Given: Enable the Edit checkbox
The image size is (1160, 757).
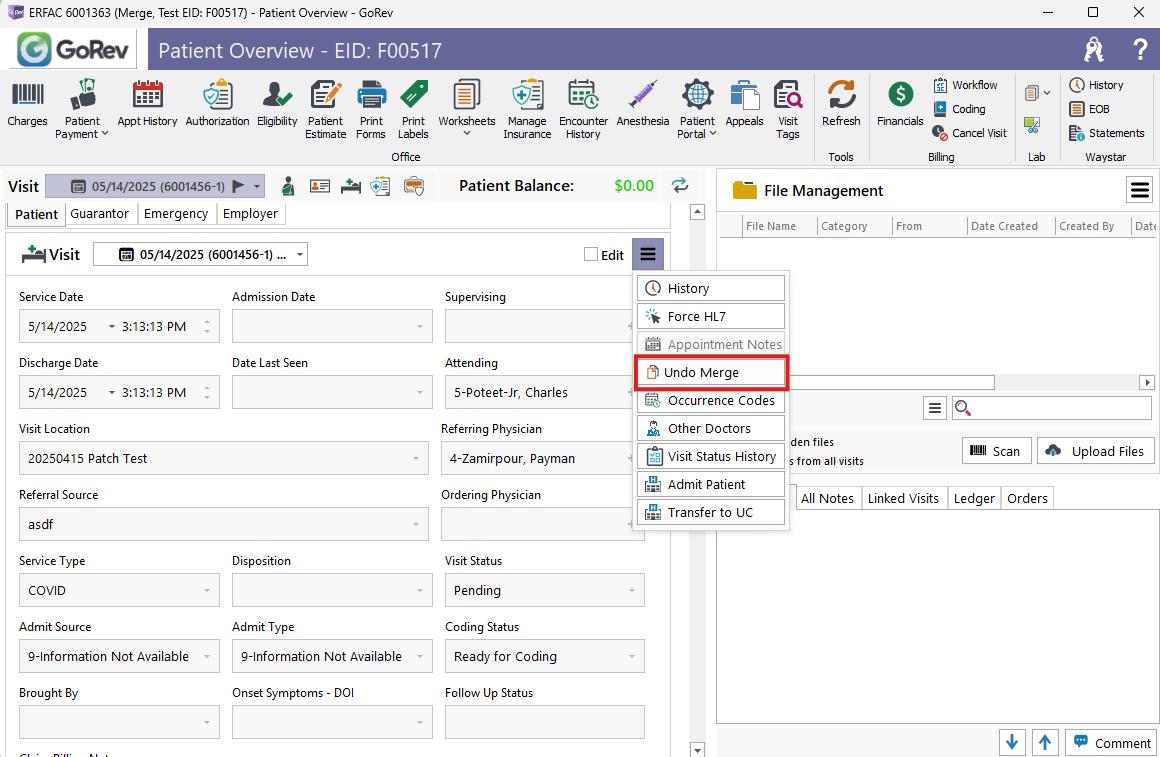Looking at the screenshot, I should 590,255.
